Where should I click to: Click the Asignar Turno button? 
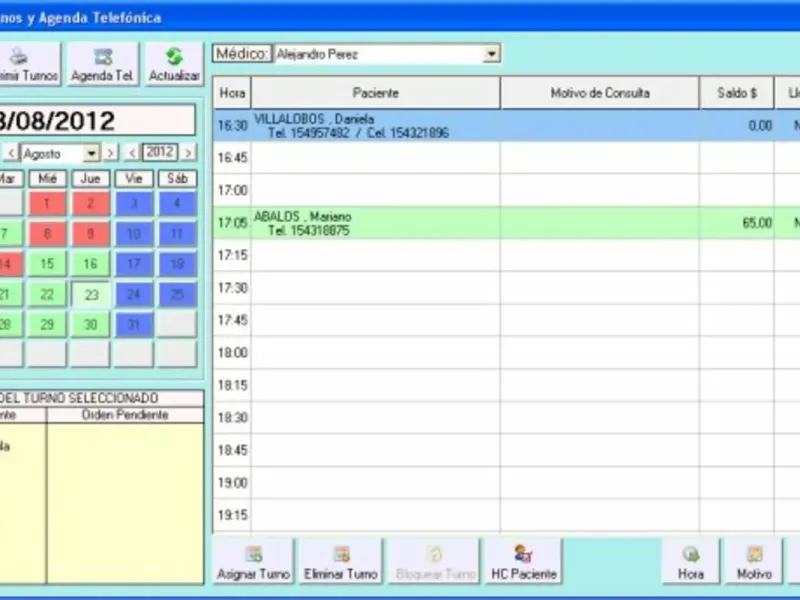(x=253, y=562)
